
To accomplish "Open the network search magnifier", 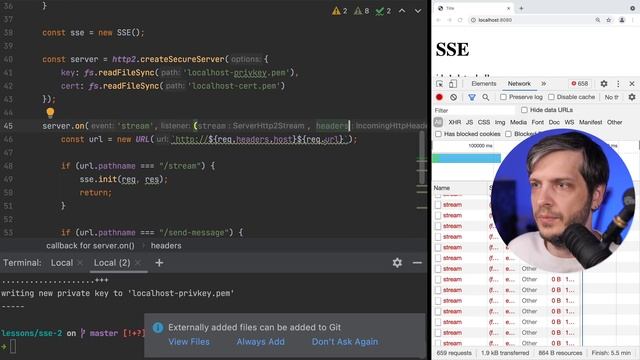I will pyautogui.click(x=486, y=97).
